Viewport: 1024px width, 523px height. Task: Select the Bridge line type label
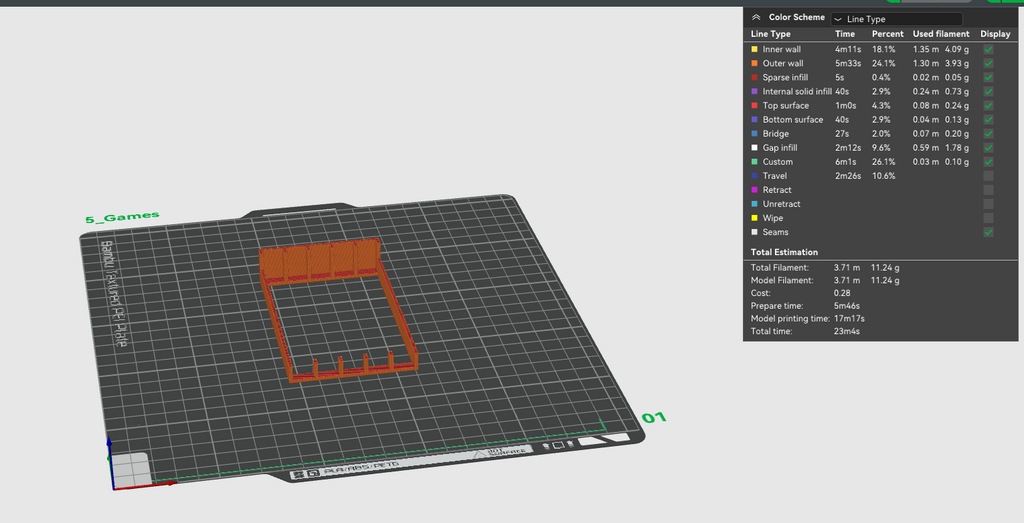776,134
